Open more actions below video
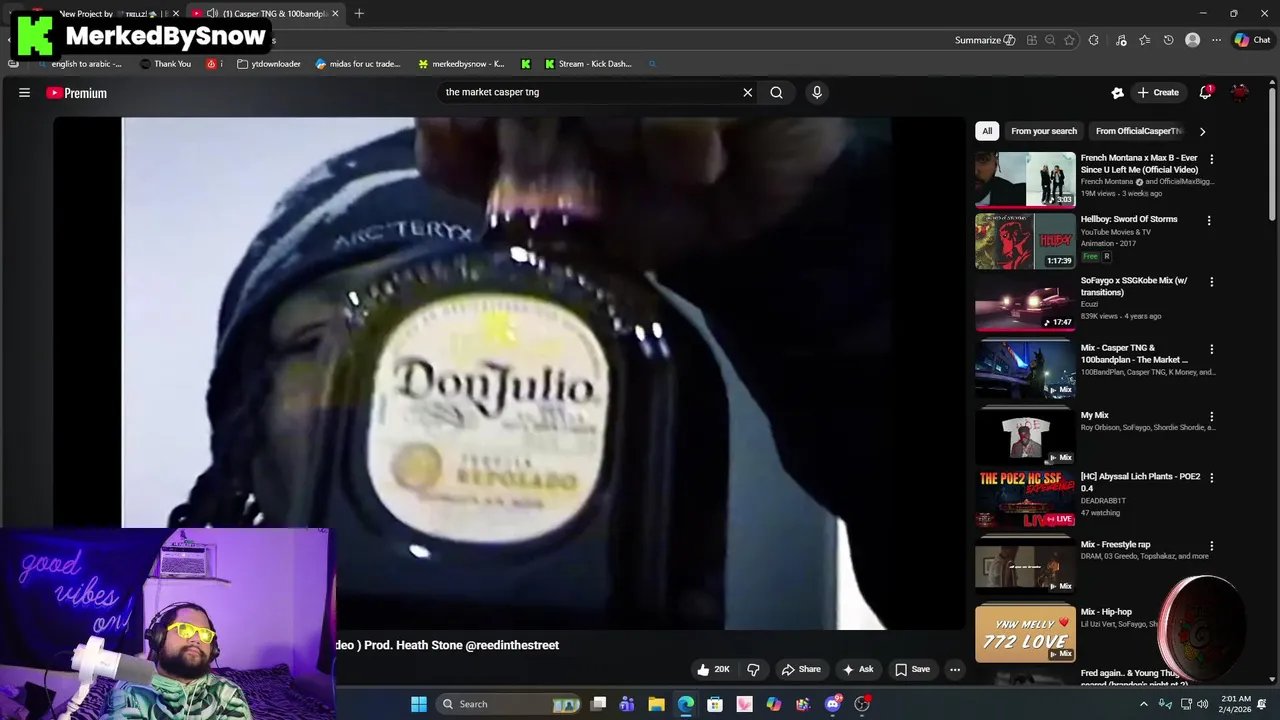Image resolution: width=1280 pixels, height=720 pixels. (x=955, y=669)
